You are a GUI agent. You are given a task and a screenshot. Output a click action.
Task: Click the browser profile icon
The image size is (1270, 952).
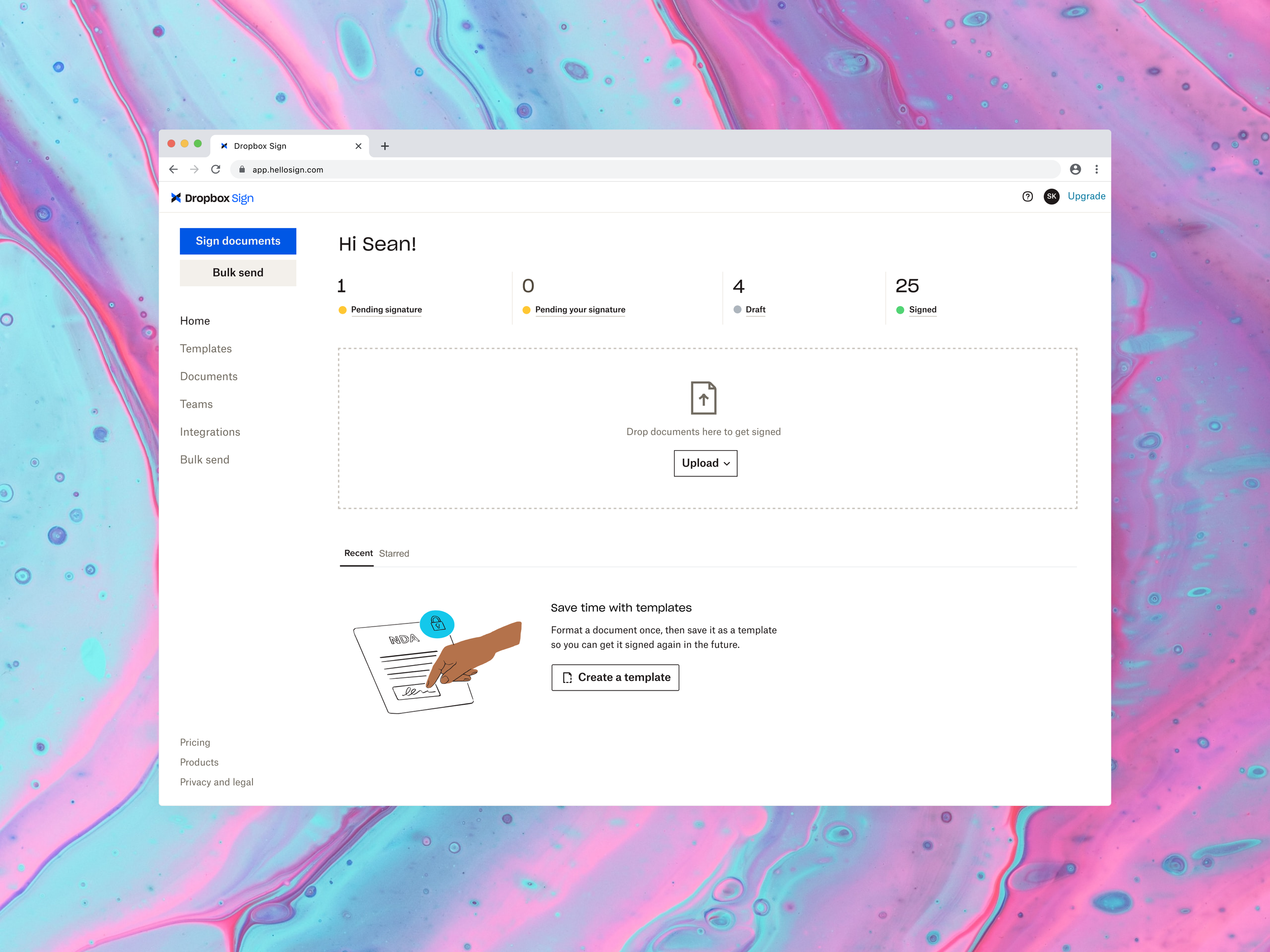point(1076,169)
